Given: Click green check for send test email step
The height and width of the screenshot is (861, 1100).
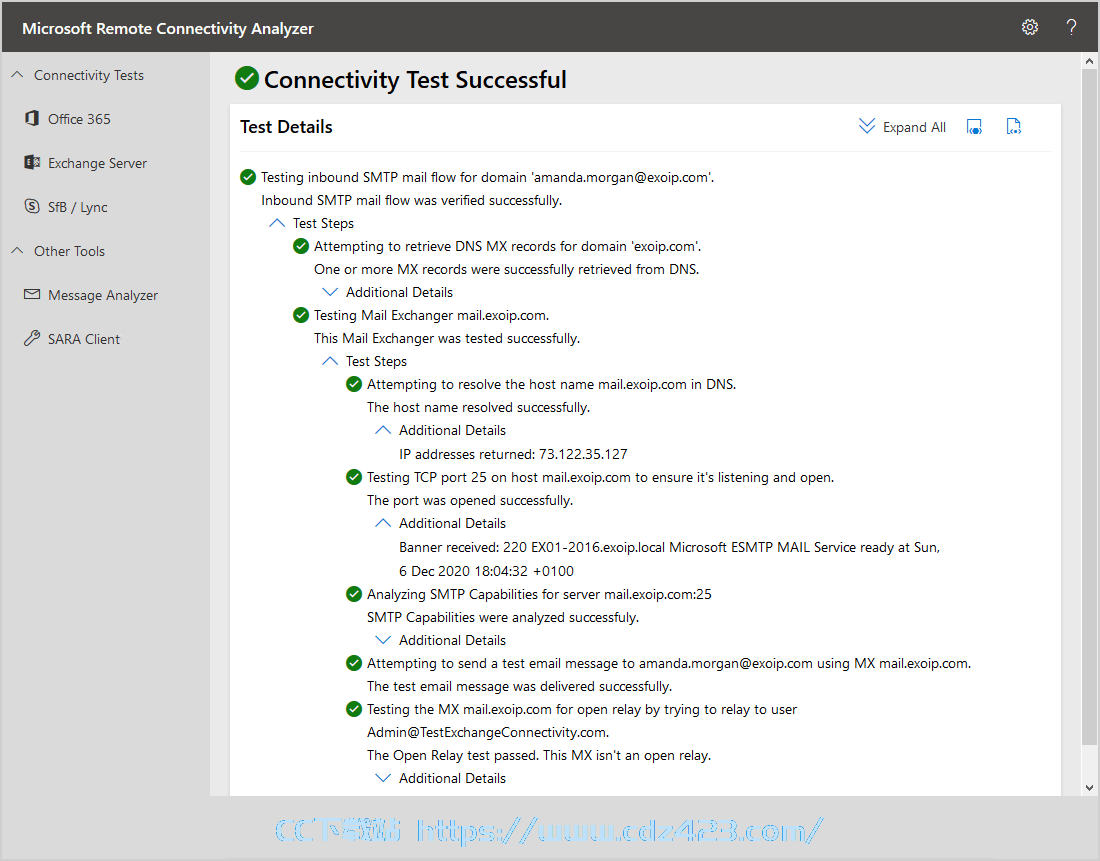Looking at the screenshot, I should point(354,663).
